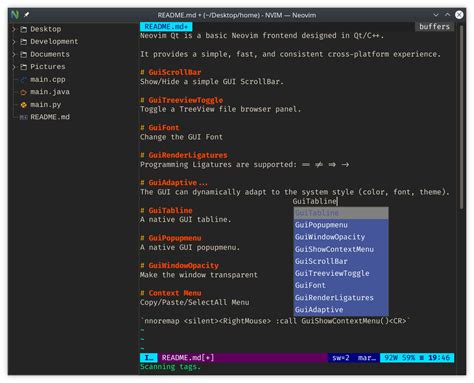This screenshot has height=383, width=474.
Task: Click the C++ file icon beside main.cpp
Action: coord(23,80)
